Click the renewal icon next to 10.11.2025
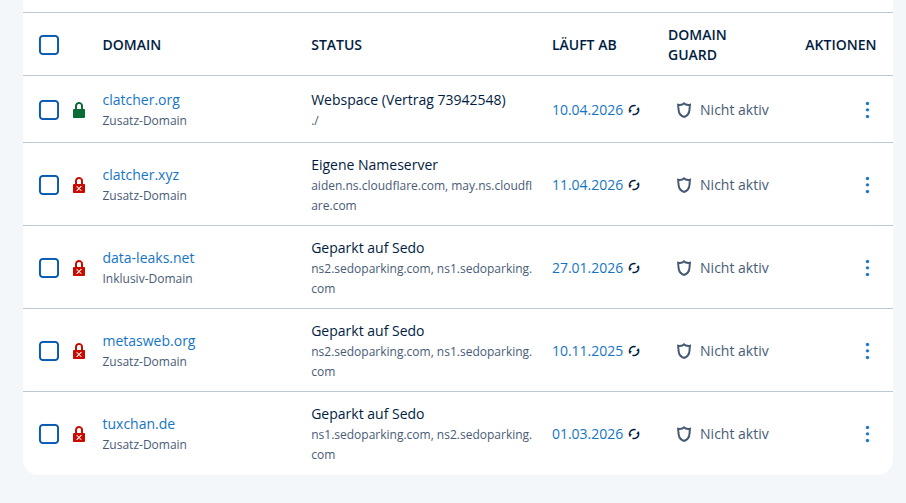The image size is (906, 503). (634, 351)
